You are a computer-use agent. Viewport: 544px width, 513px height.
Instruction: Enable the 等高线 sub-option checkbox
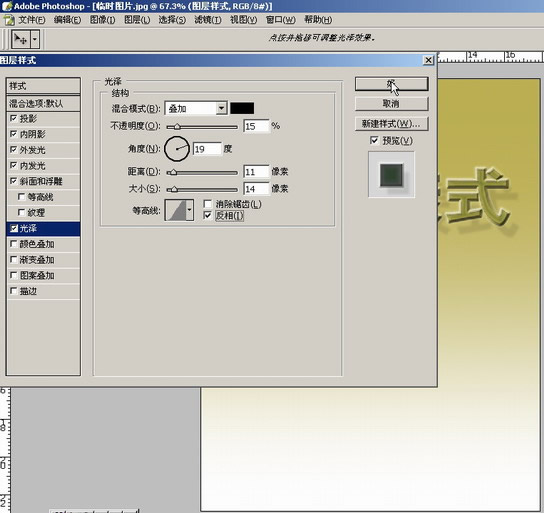click(21, 197)
